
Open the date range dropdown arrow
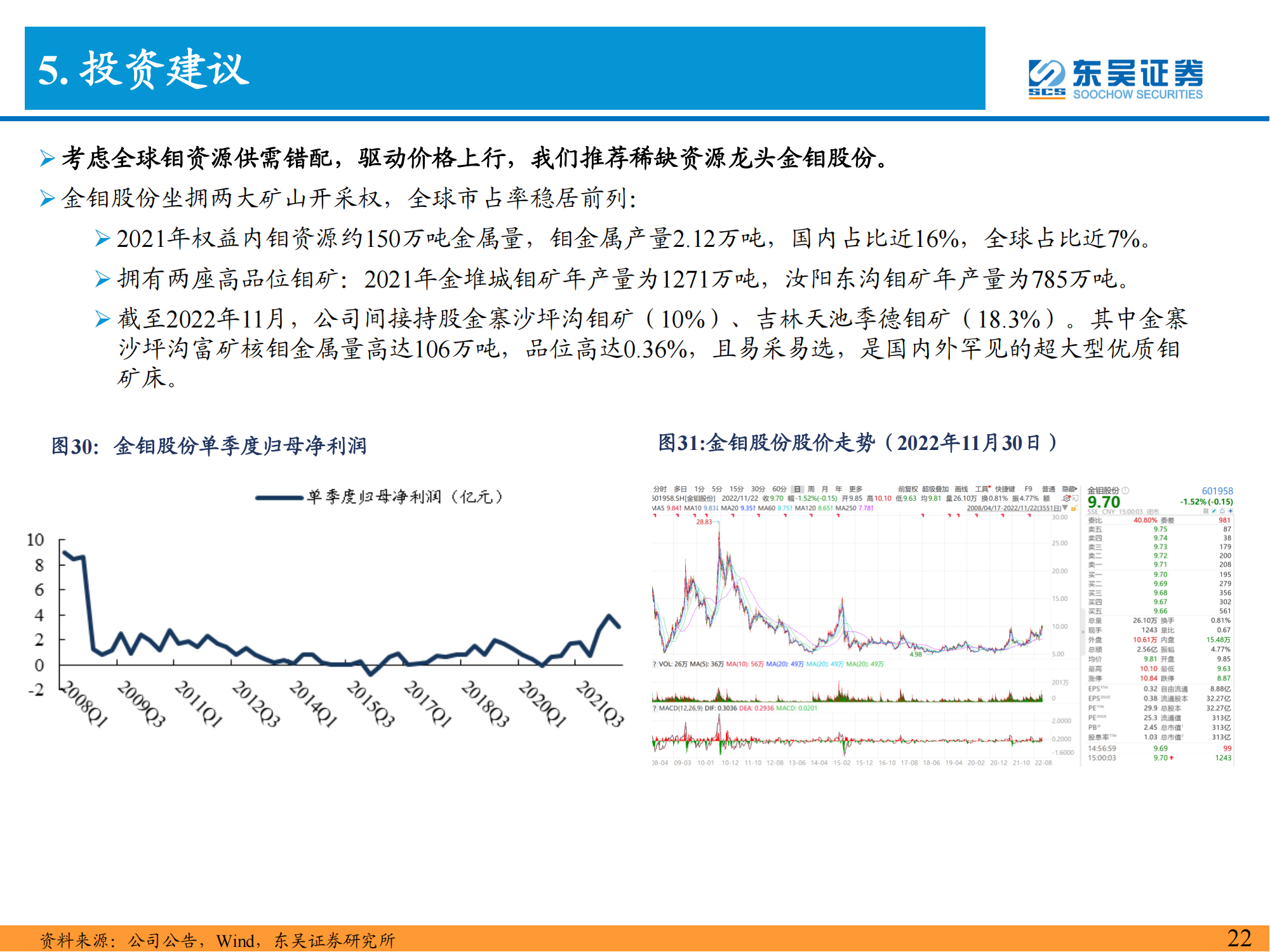[x=1065, y=508]
